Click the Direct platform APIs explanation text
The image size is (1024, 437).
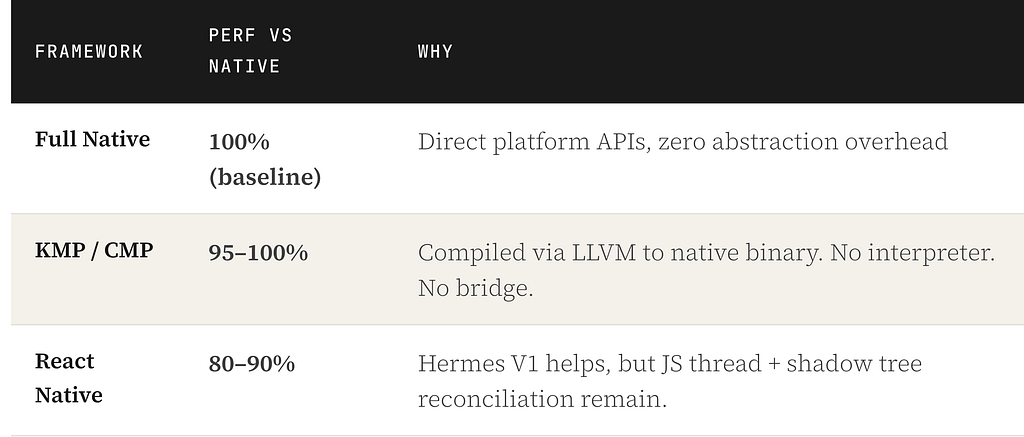coord(682,142)
